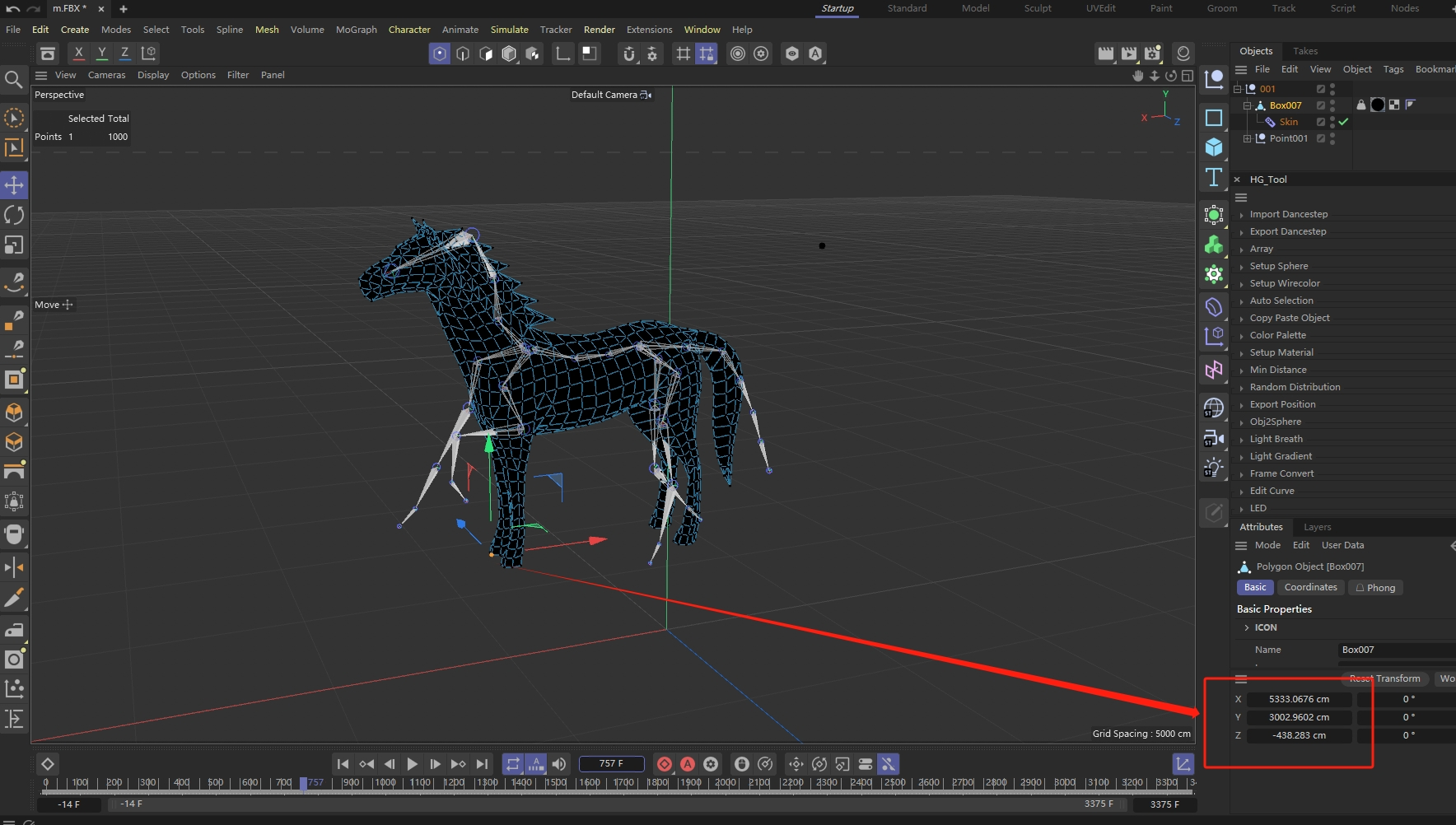Viewport: 1456px width, 825px height.
Task: Go to start of timeline
Action: click(x=343, y=764)
